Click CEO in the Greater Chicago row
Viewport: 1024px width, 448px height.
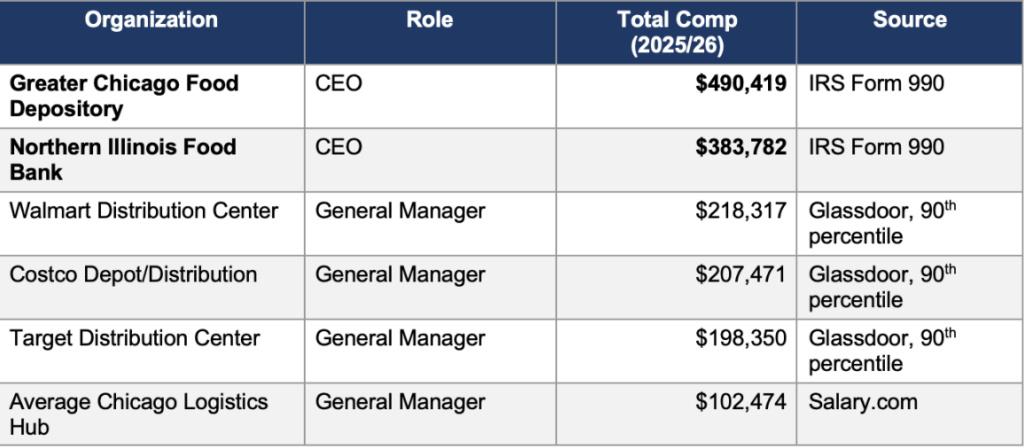click(x=338, y=84)
